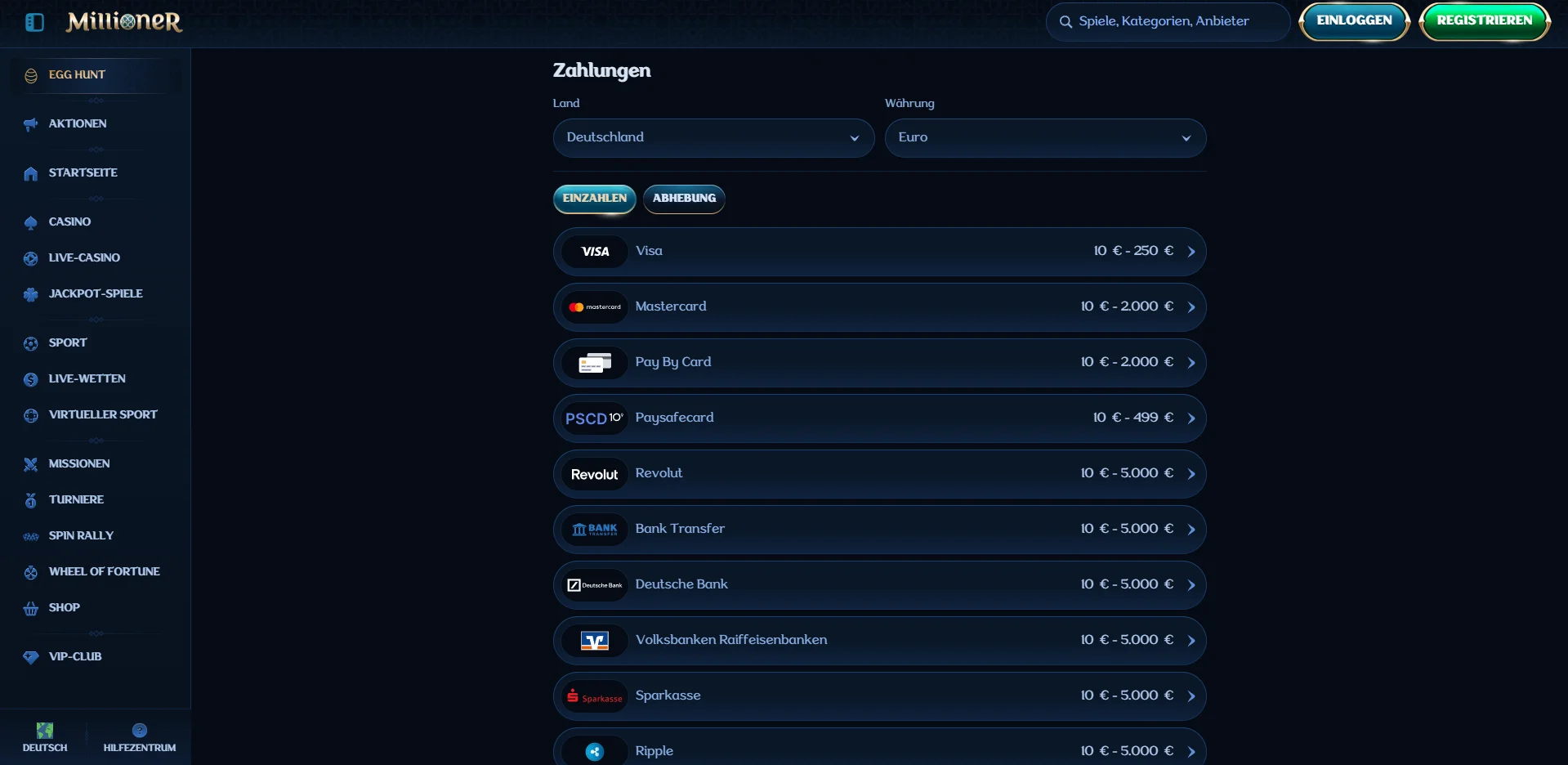Switch to the Einzahlen tab

coord(594,199)
